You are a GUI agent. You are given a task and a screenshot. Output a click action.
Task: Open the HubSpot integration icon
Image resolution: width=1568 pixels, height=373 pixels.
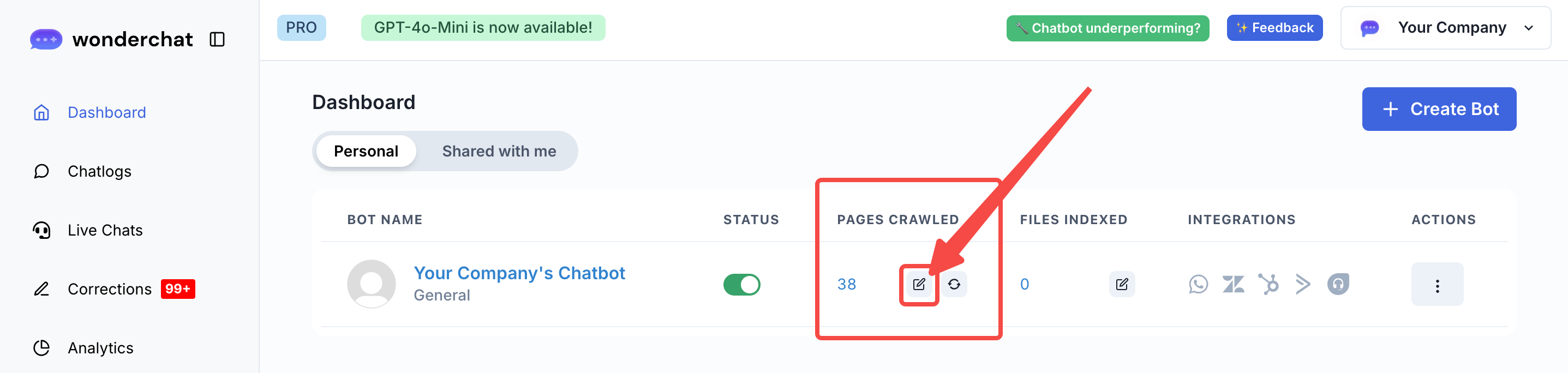tap(1268, 284)
